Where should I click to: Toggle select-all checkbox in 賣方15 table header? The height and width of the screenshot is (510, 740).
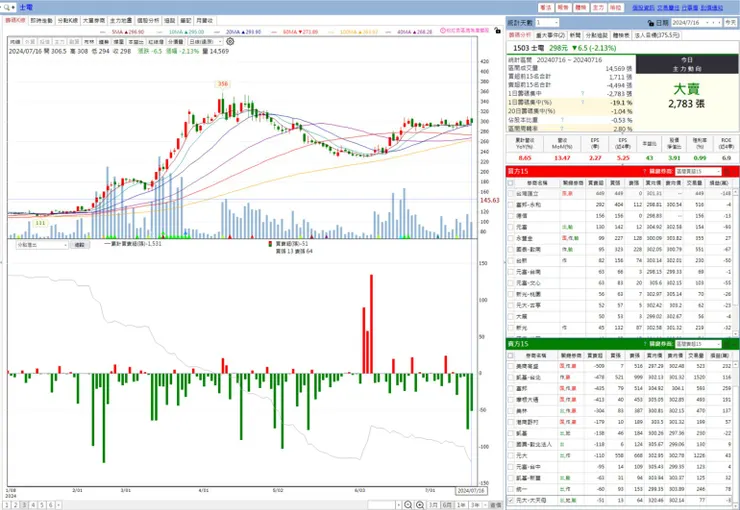pyautogui.click(x=511, y=355)
